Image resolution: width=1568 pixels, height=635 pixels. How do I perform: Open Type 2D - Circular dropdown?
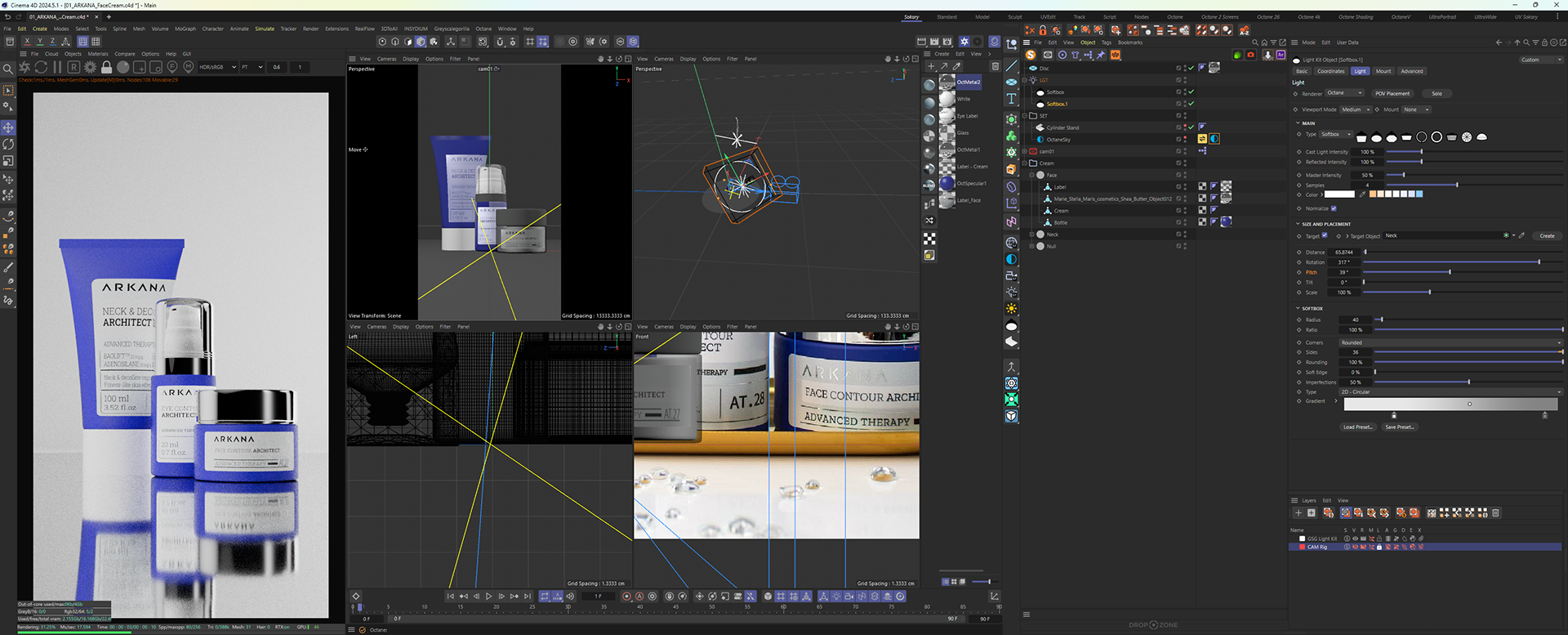[x=1450, y=392]
